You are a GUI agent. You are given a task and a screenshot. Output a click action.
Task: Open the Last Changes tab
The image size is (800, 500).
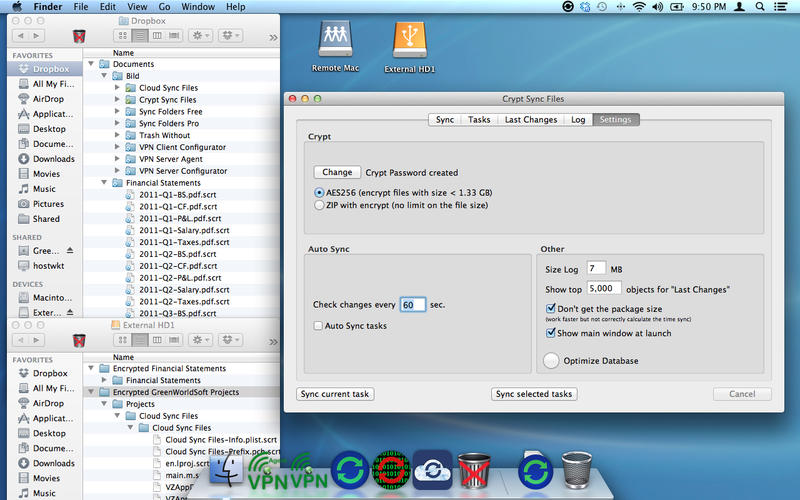click(531, 119)
